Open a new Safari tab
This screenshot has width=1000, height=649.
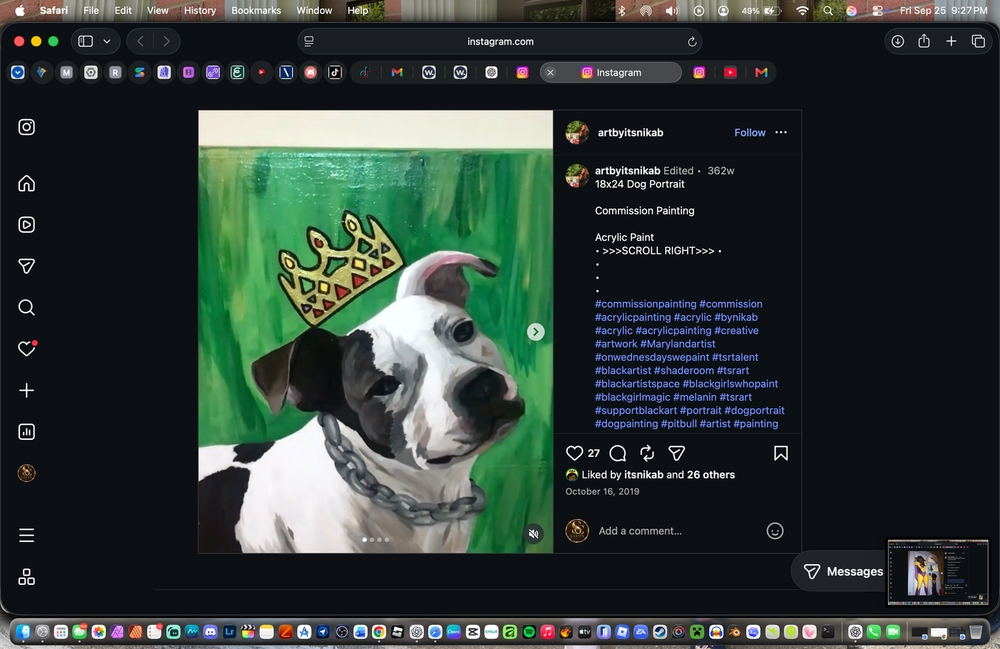point(951,41)
